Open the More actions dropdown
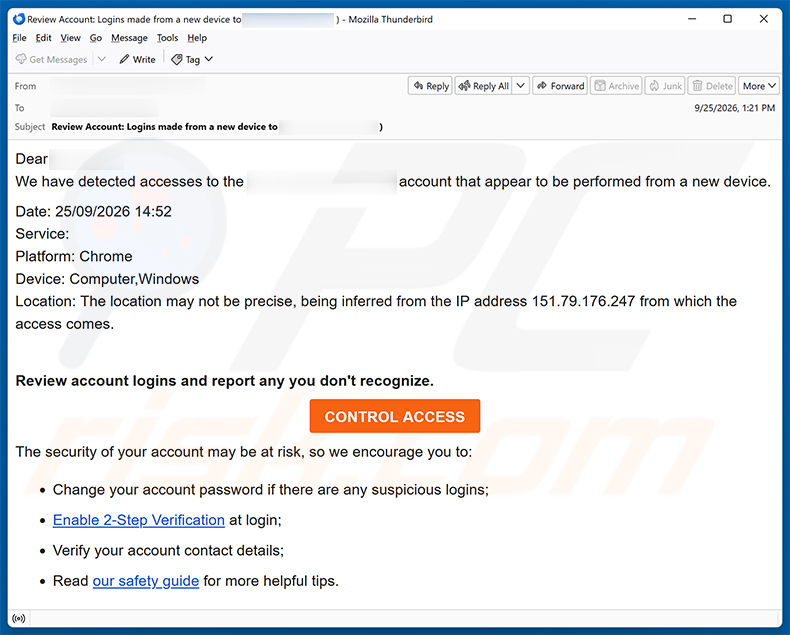This screenshot has height=635, width=790. [759, 86]
